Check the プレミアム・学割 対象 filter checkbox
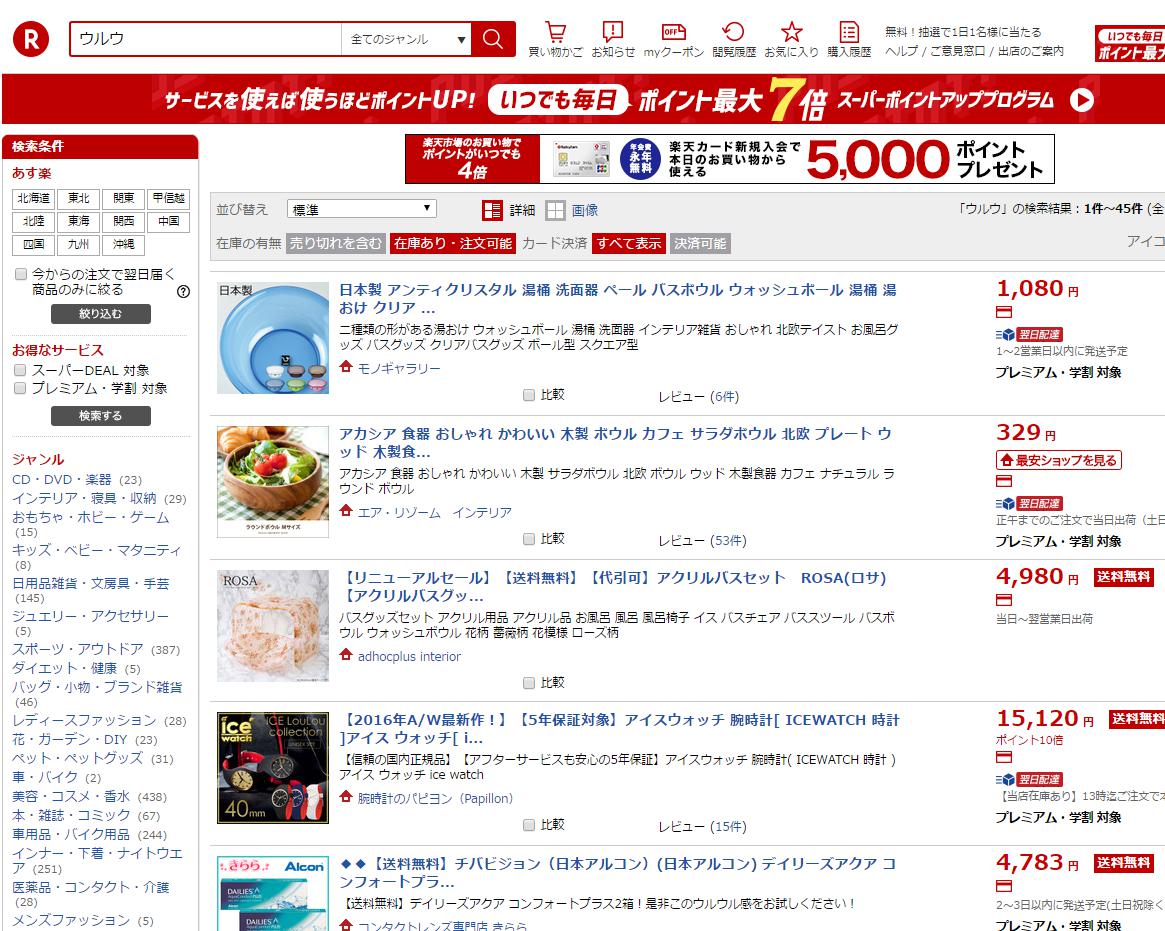The width and height of the screenshot is (1165, 931). pyautogui.click(x=20, y=388)
